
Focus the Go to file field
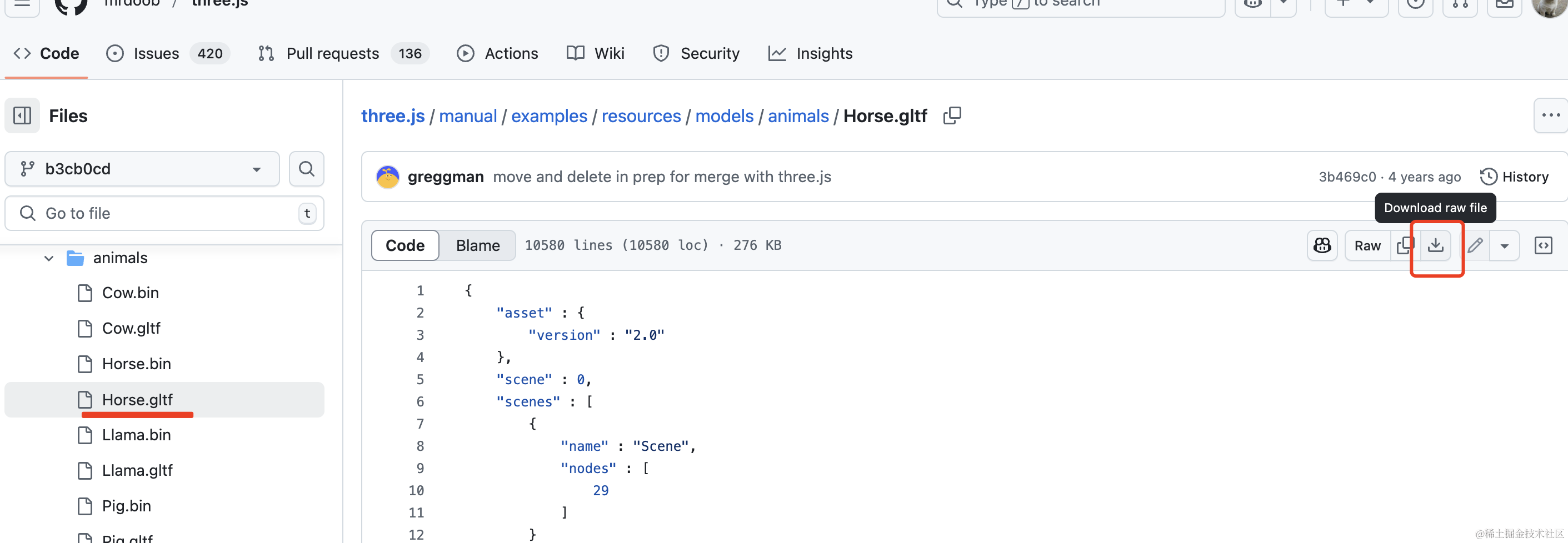[164, 213]
